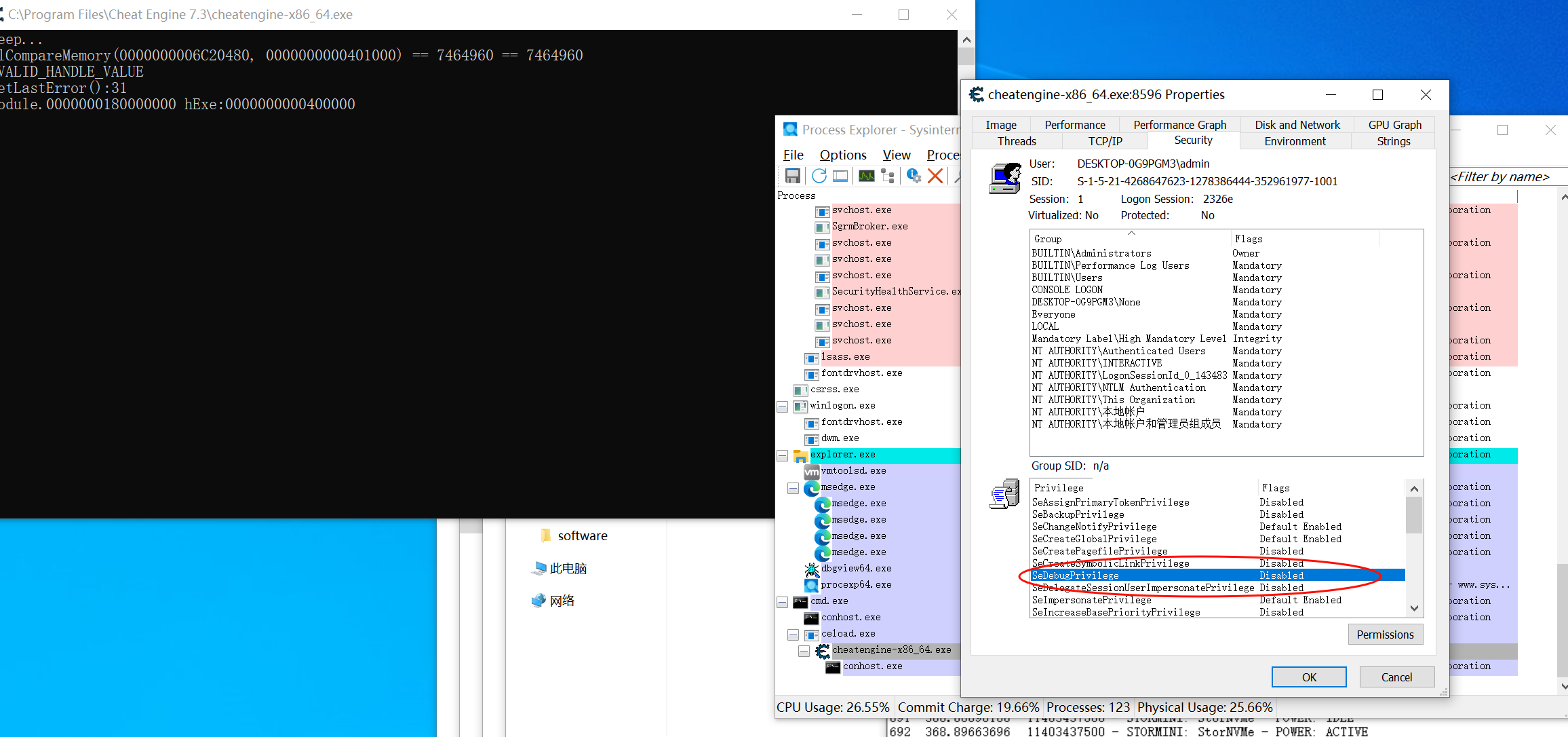Click the process Properties info-gear icon

point(914,176)
